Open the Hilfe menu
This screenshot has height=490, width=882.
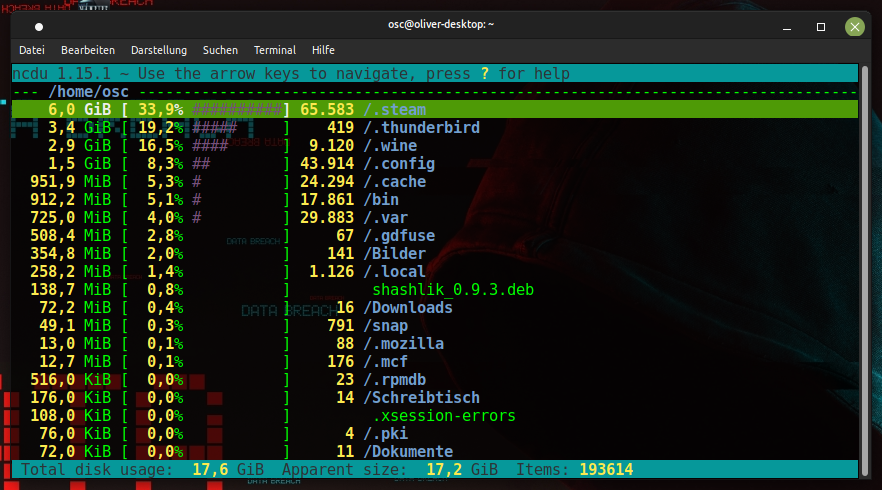point(323,50)
